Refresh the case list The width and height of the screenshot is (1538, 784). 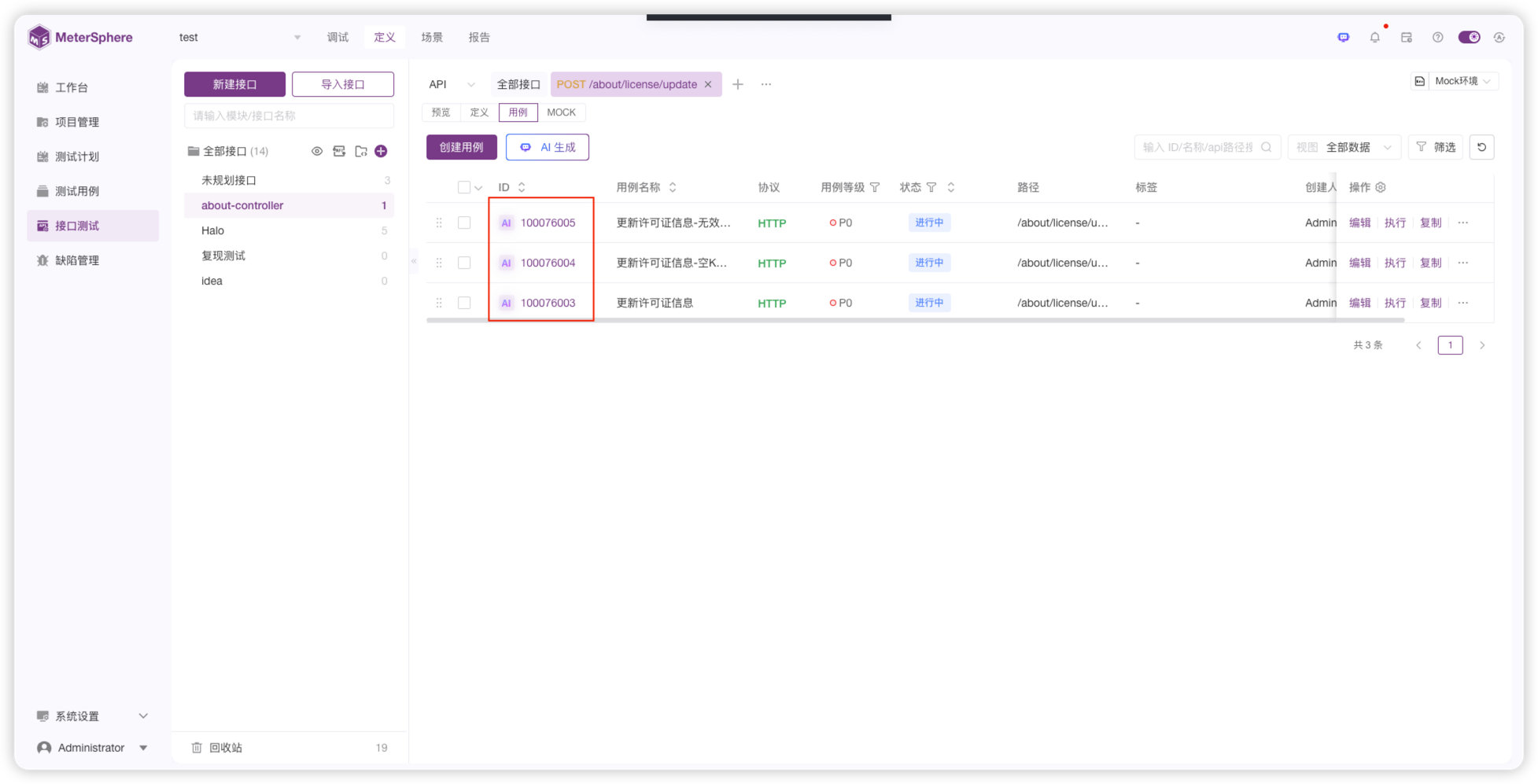(1481, 147)
